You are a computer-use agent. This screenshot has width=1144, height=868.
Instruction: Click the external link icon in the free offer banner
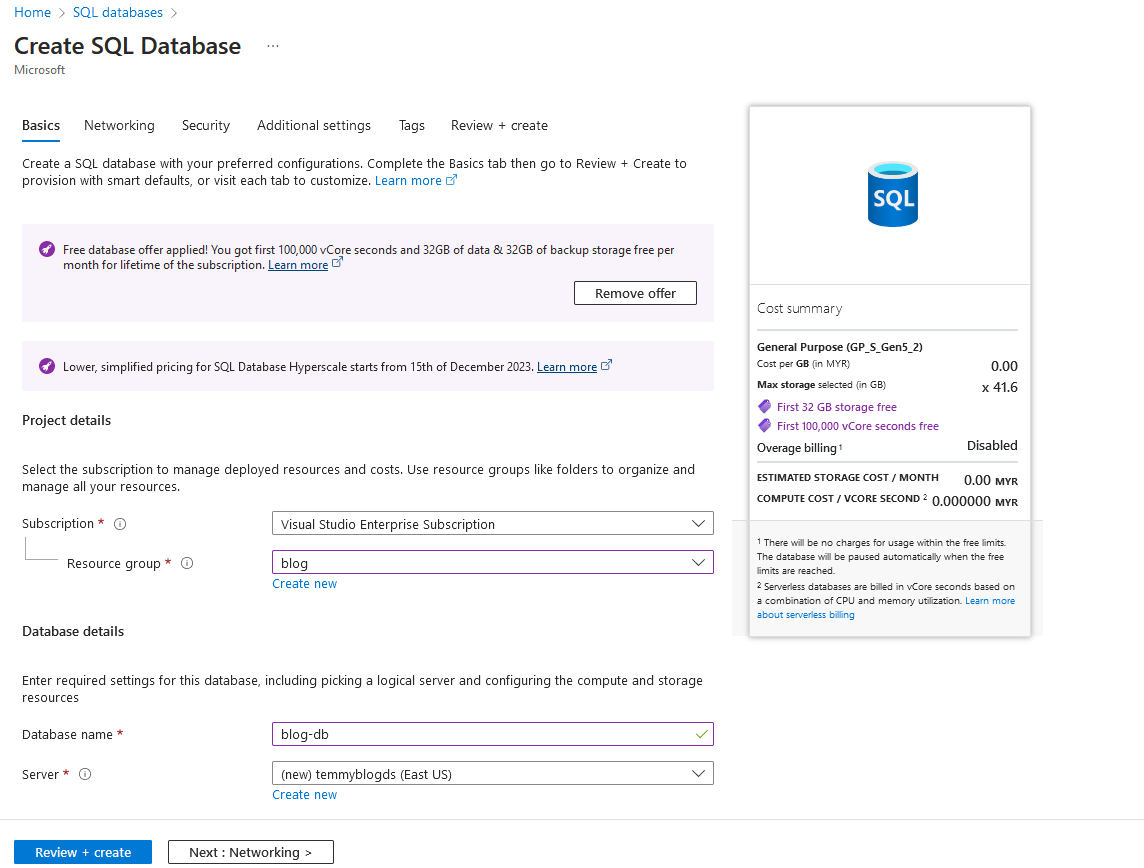click(x=337, y=263)
